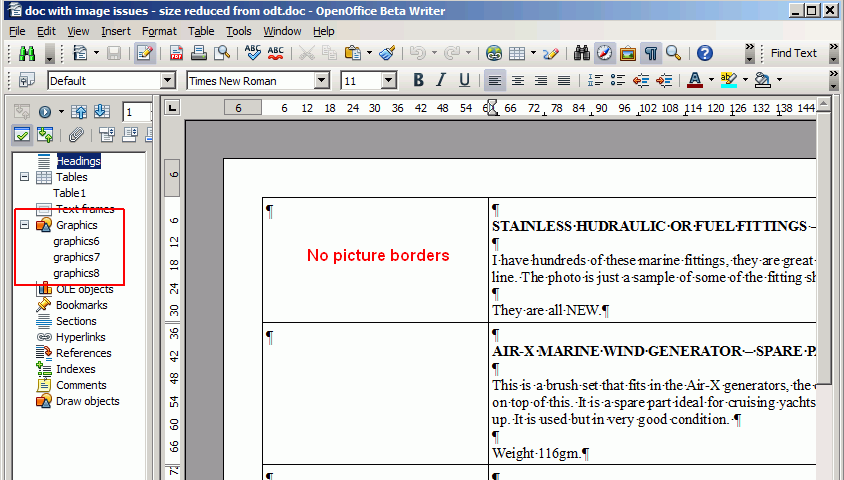Open the Tools menu
Image resolution: width=844 pixels, height=480 pixels.
pos(238,31)
